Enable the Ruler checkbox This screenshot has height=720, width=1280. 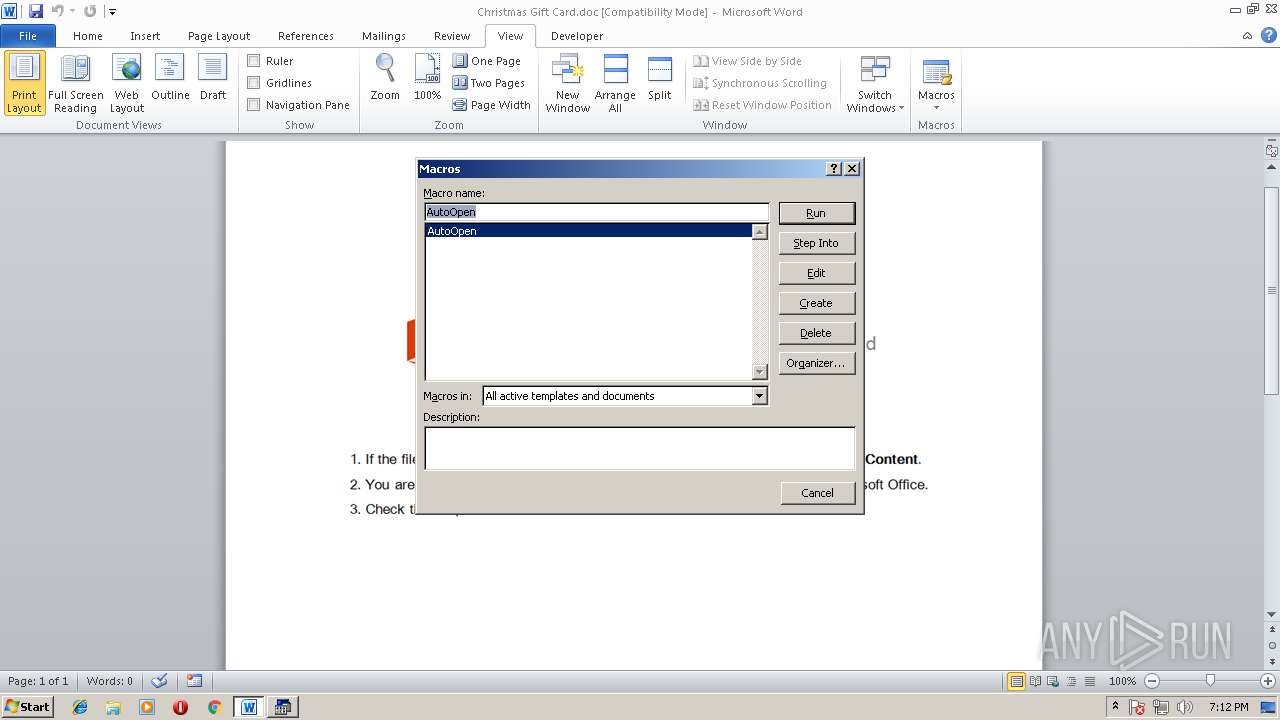coord(254,61)
